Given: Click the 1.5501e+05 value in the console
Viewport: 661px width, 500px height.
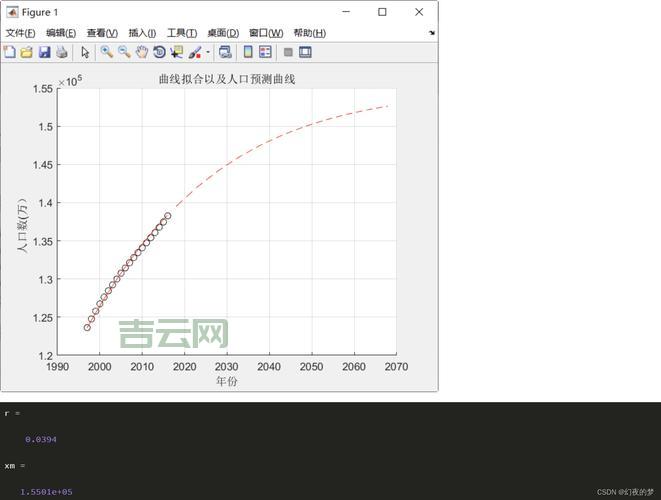Looking at the screenshot, I should [x=46, y=492].
